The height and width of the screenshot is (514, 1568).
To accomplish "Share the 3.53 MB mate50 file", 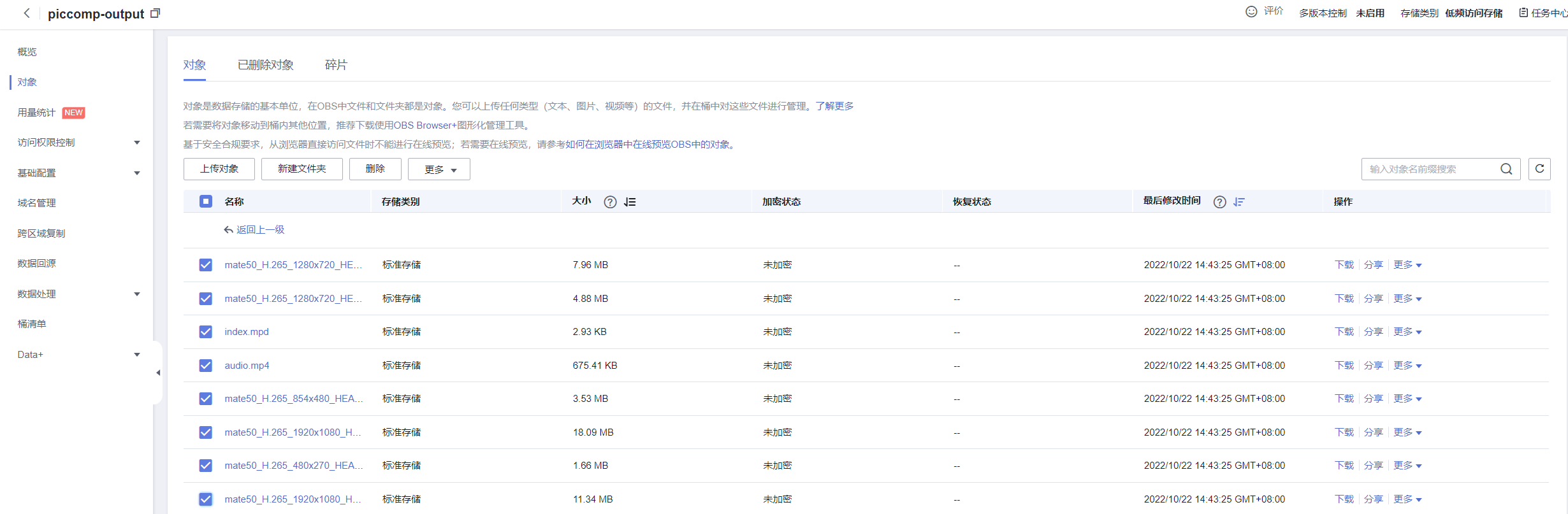I will click(1374, 399).
